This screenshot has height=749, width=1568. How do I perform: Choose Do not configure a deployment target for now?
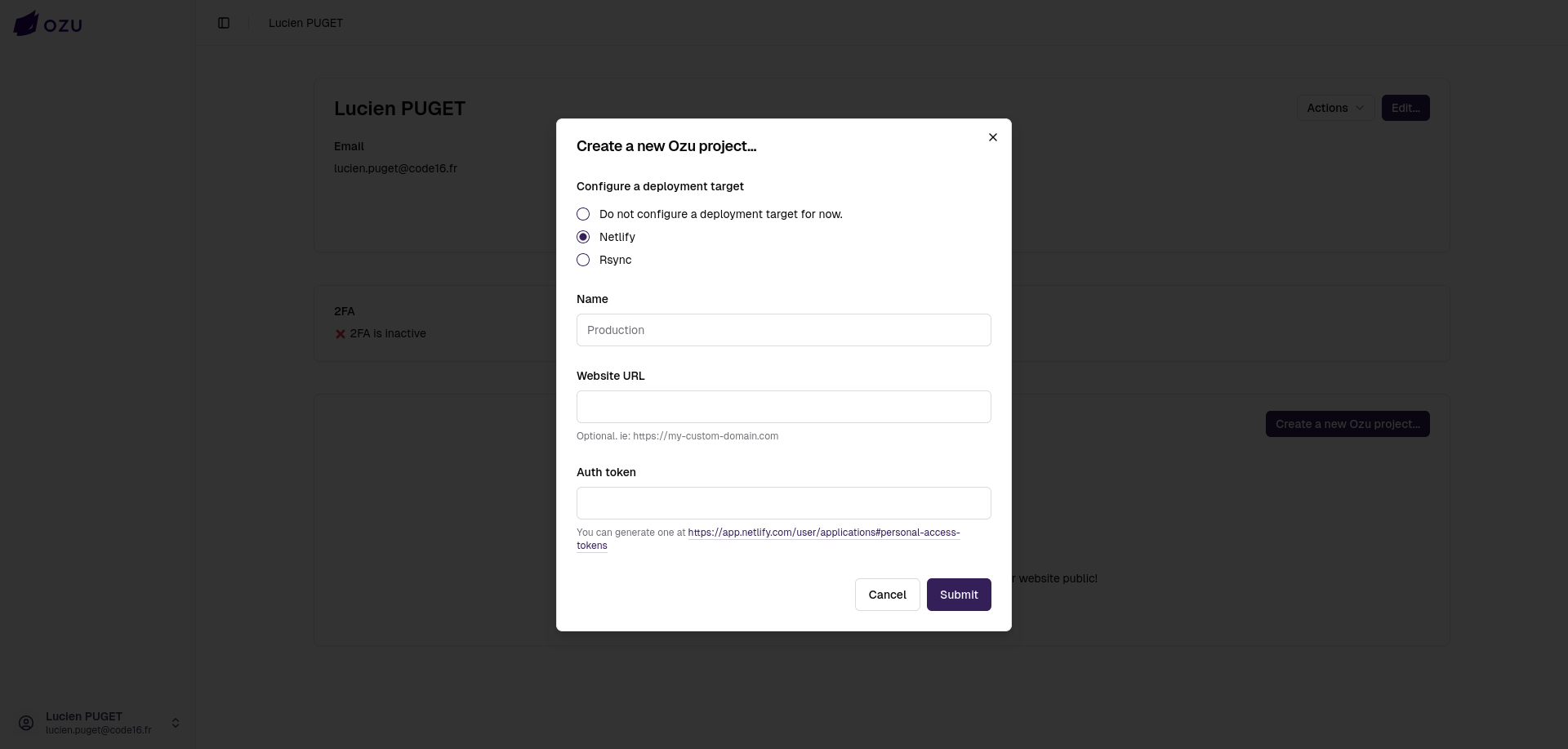click(x=582, y=214)
